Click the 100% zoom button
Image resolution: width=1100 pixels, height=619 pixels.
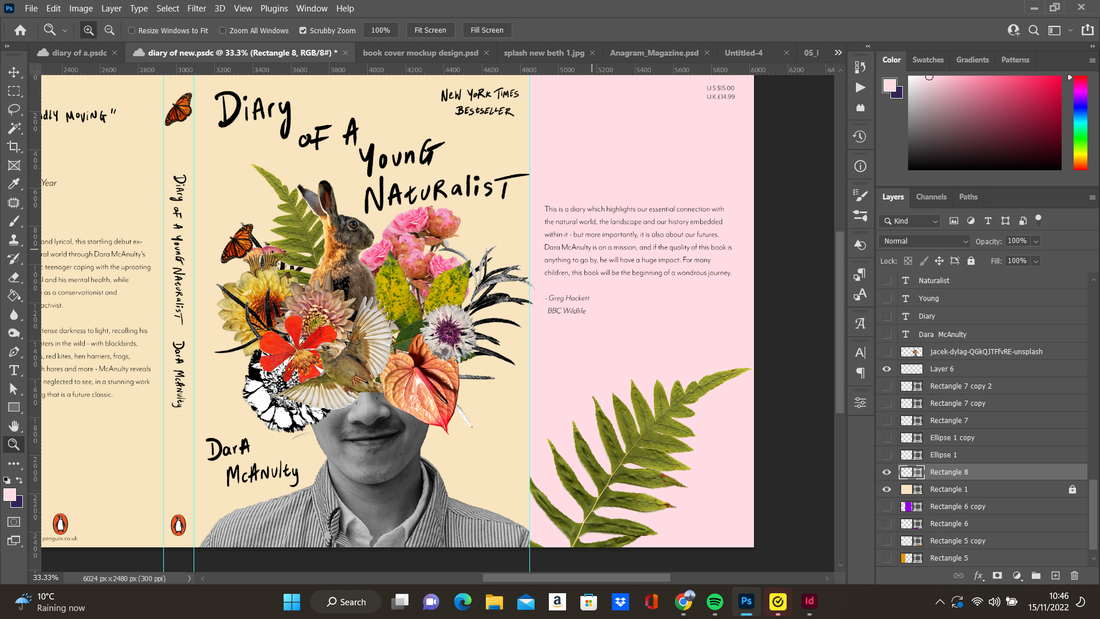380,30
